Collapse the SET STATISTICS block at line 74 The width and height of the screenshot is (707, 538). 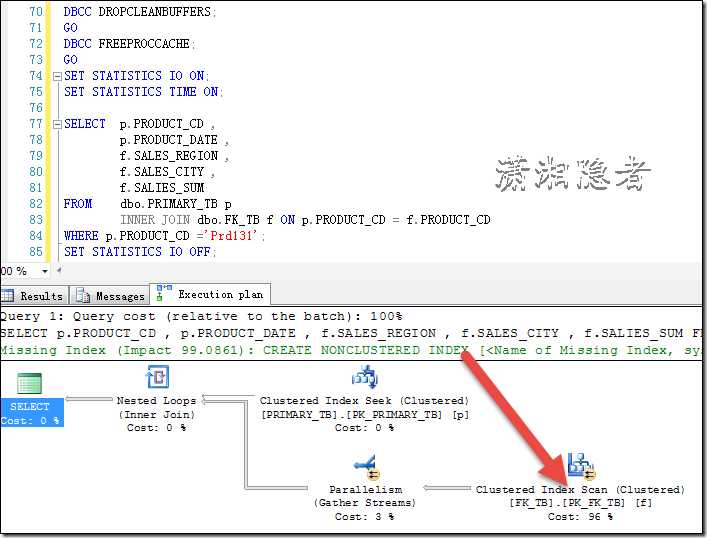[x=57, y=76]
